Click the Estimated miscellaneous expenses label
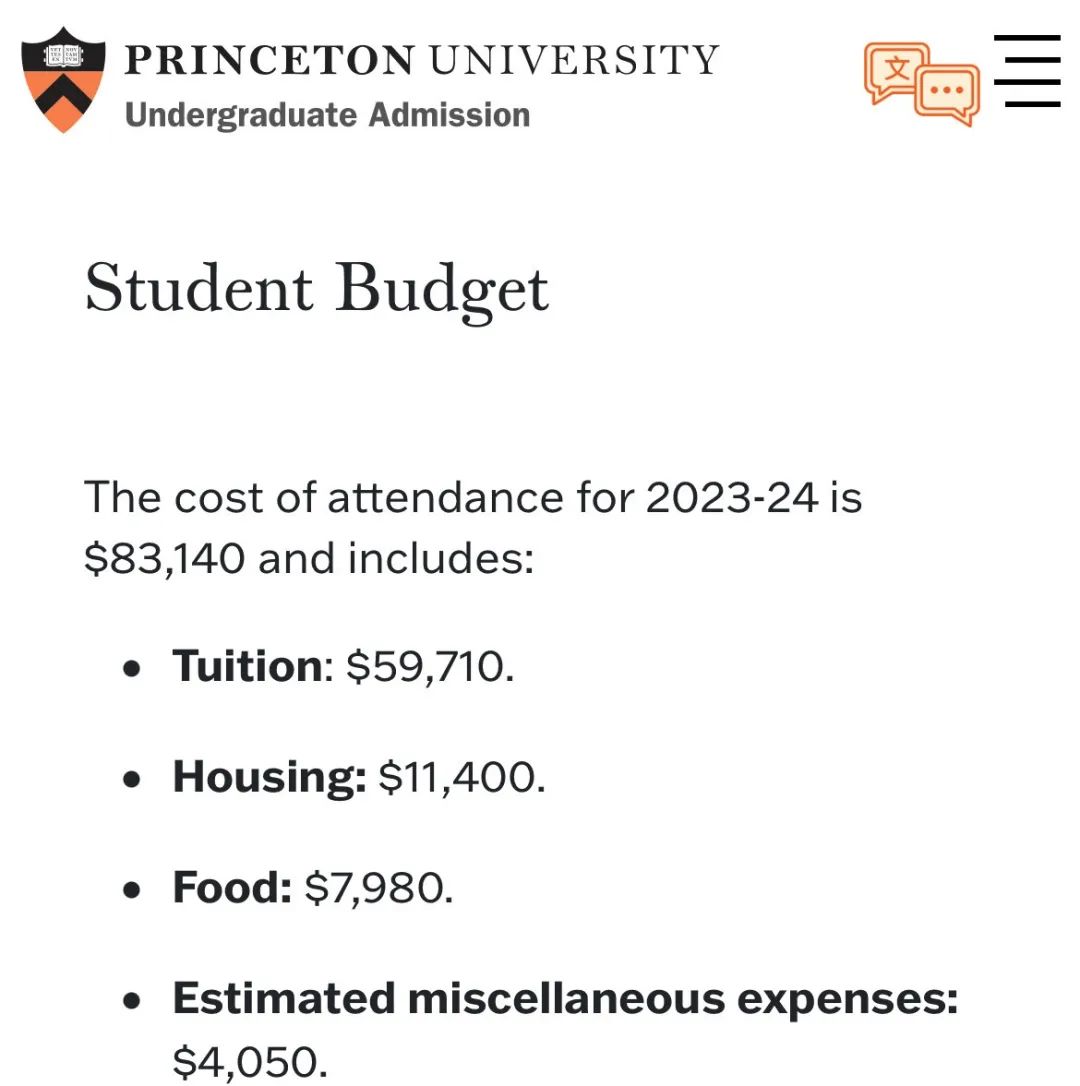The width and height of the screenshot is (1080, 1086). (x=565, y=999)
